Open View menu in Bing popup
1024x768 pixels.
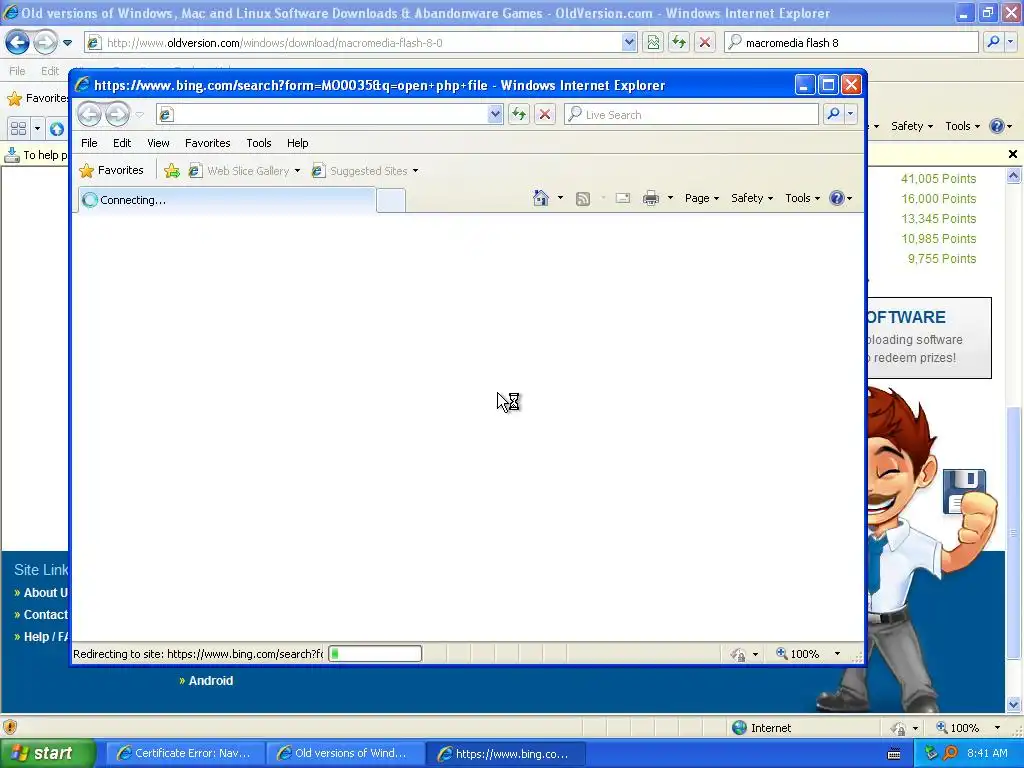(x=158, y=143)
